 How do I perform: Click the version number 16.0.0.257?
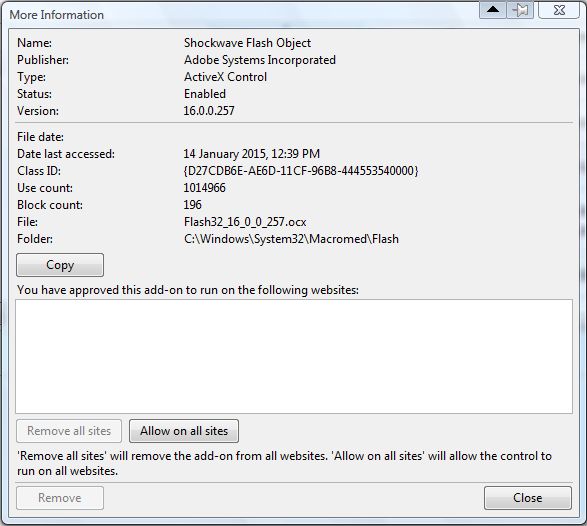(209, 111)
